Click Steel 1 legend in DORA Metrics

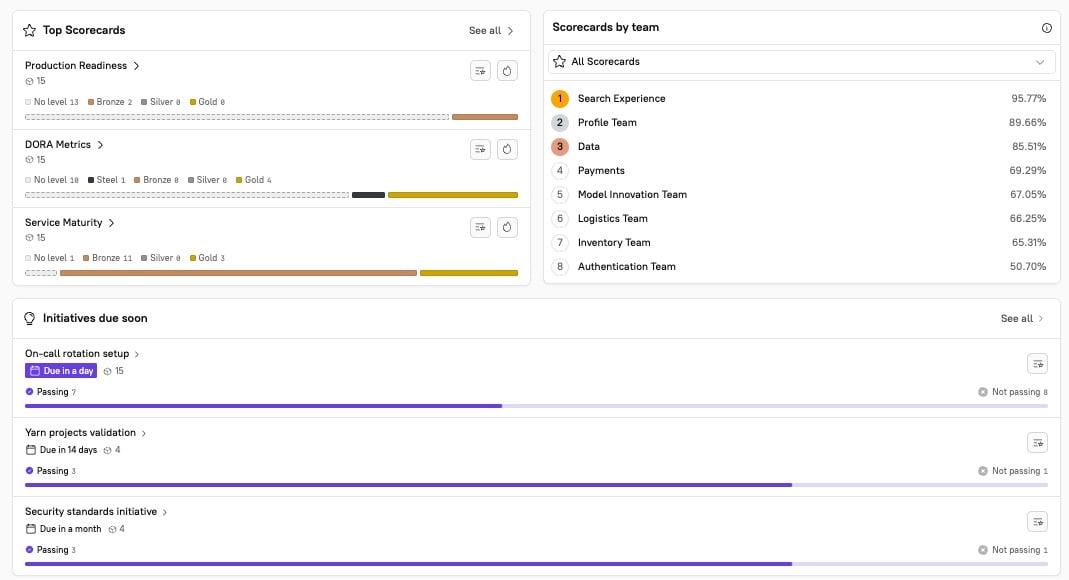coord(106,180)
